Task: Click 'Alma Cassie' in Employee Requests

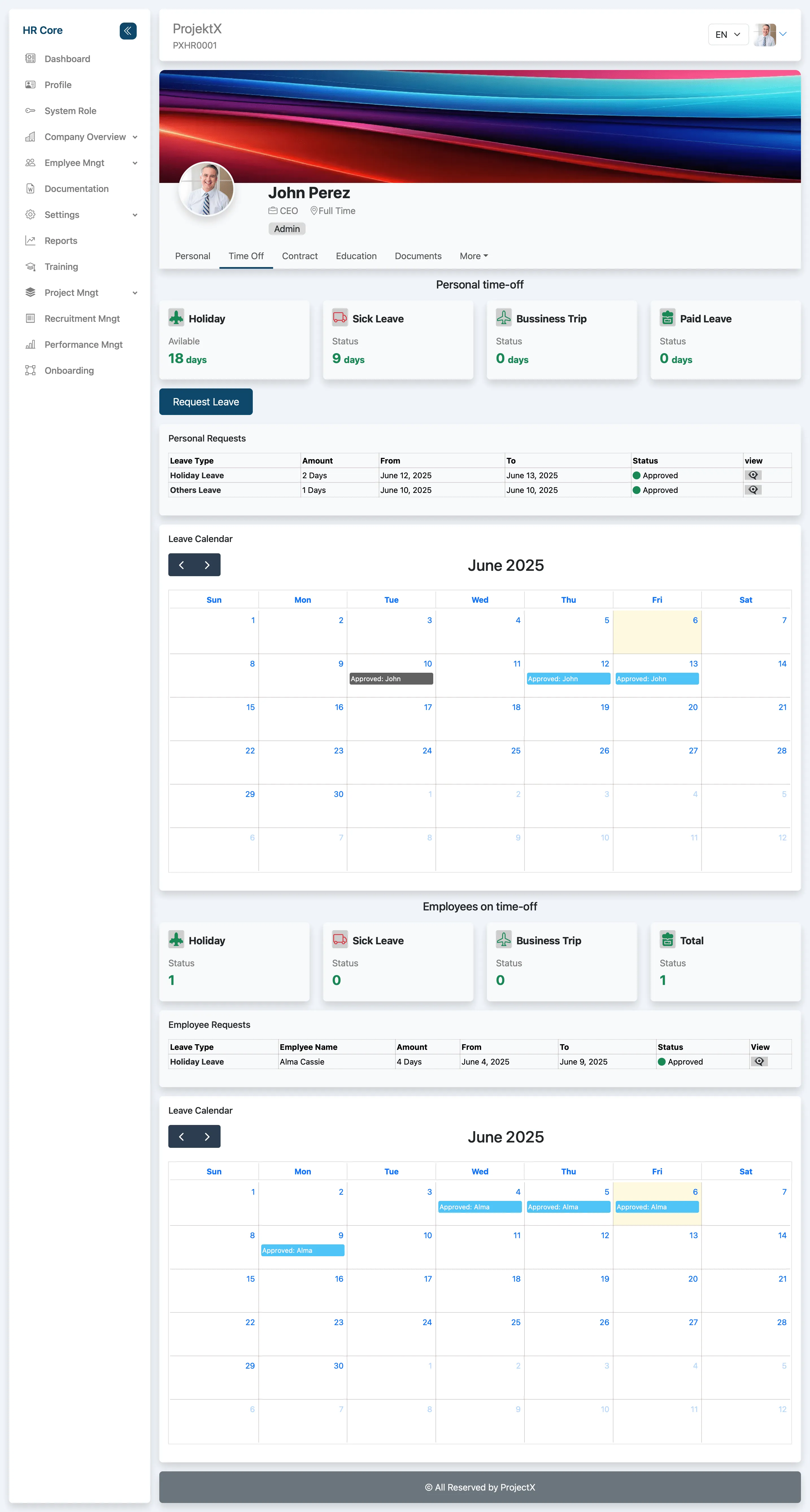Action: point(302,1061)
